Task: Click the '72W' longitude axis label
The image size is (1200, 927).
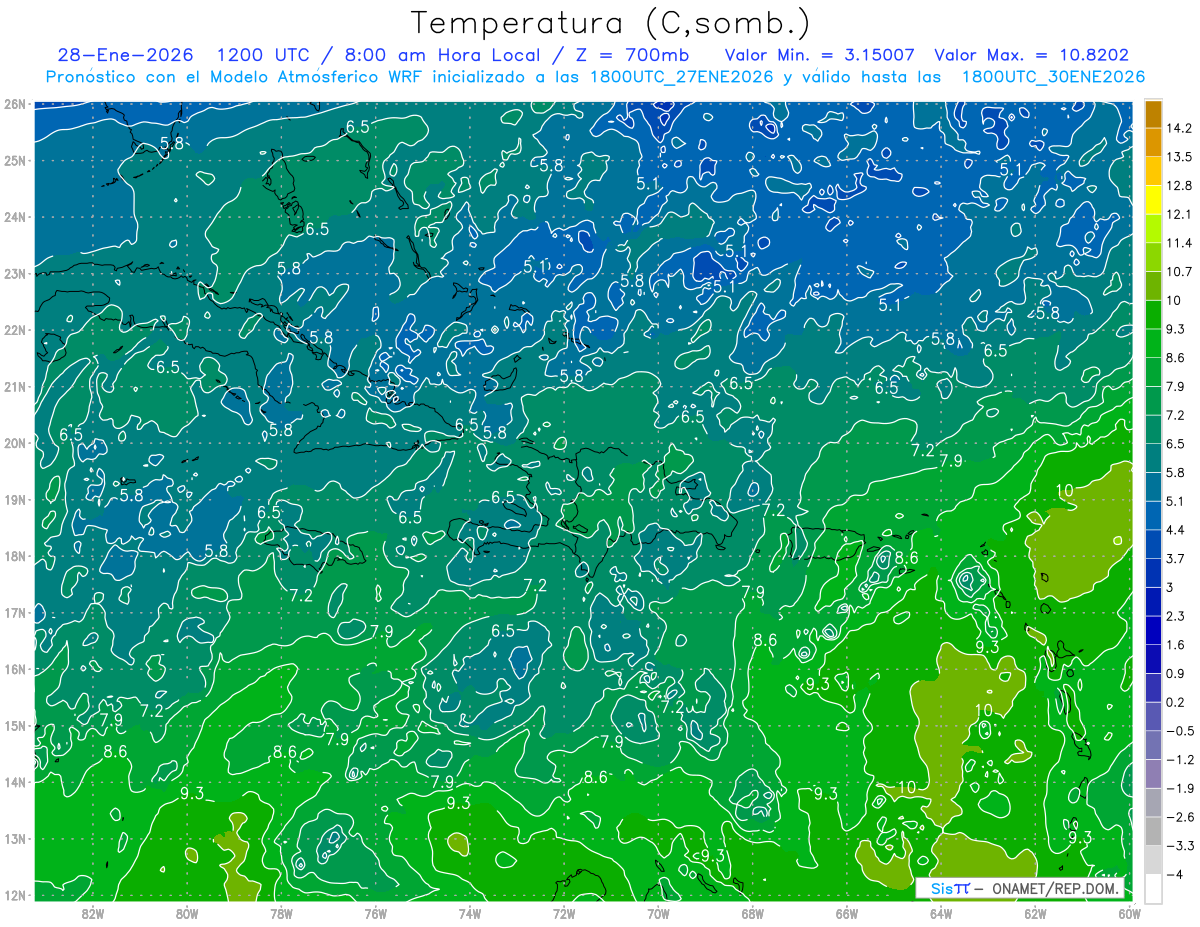Action: pyautogui.click(x=564, y=913)
